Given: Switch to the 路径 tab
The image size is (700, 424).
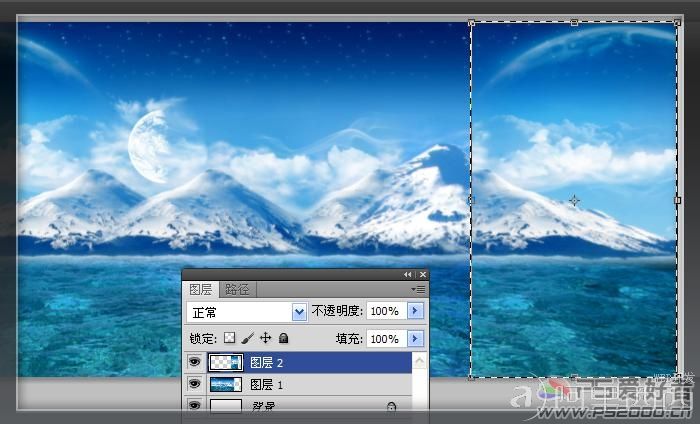Looking at the screenshot, I should click(238, 289).
